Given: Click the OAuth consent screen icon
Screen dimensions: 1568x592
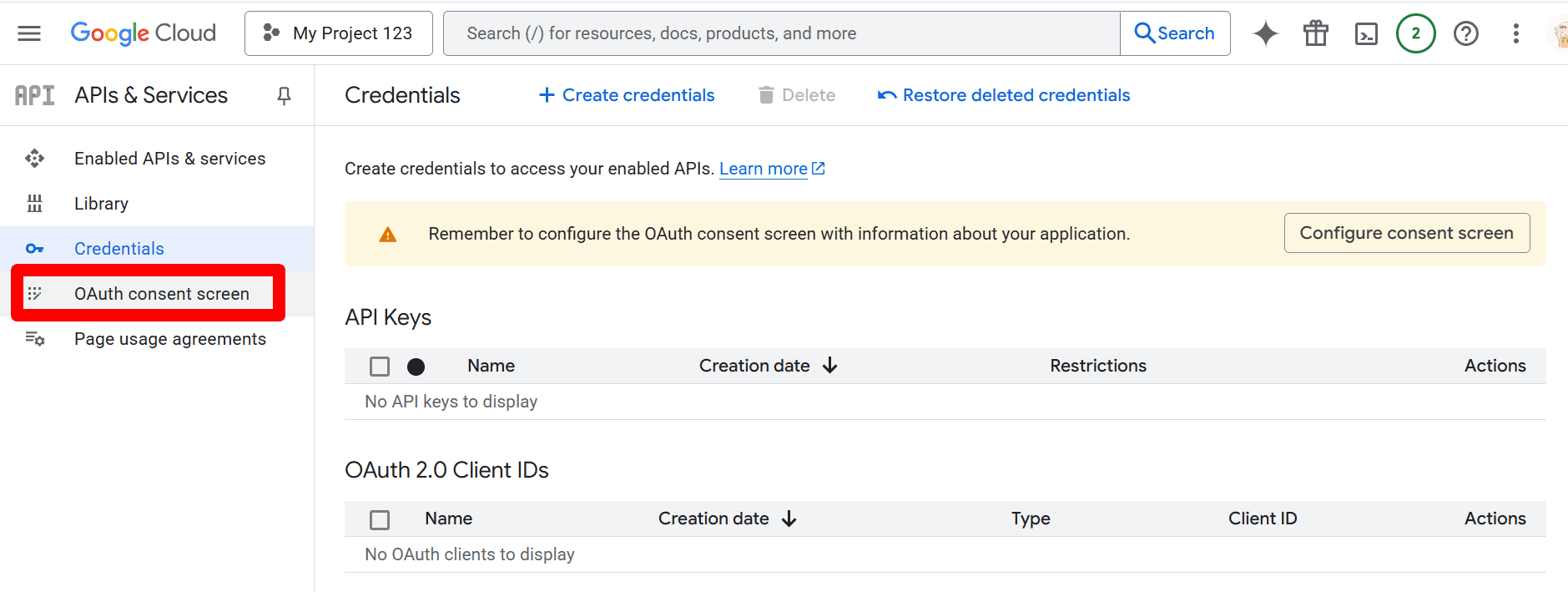Looking at the screenshot, I should coord(34,294).
